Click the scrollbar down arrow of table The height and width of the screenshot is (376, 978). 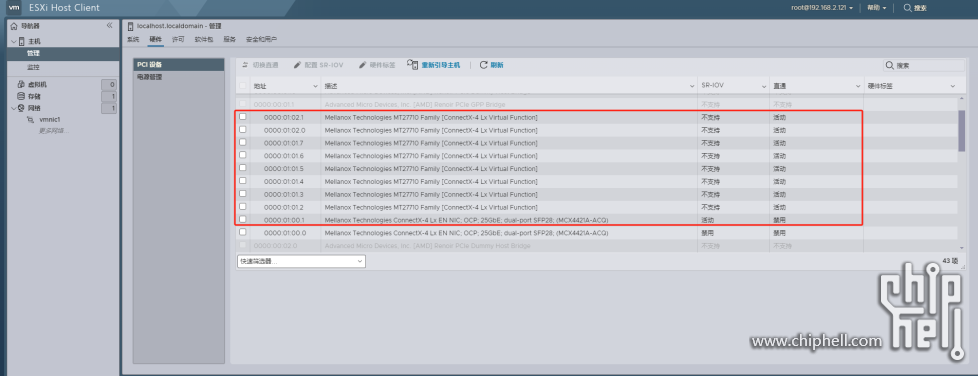click(962, 249)
